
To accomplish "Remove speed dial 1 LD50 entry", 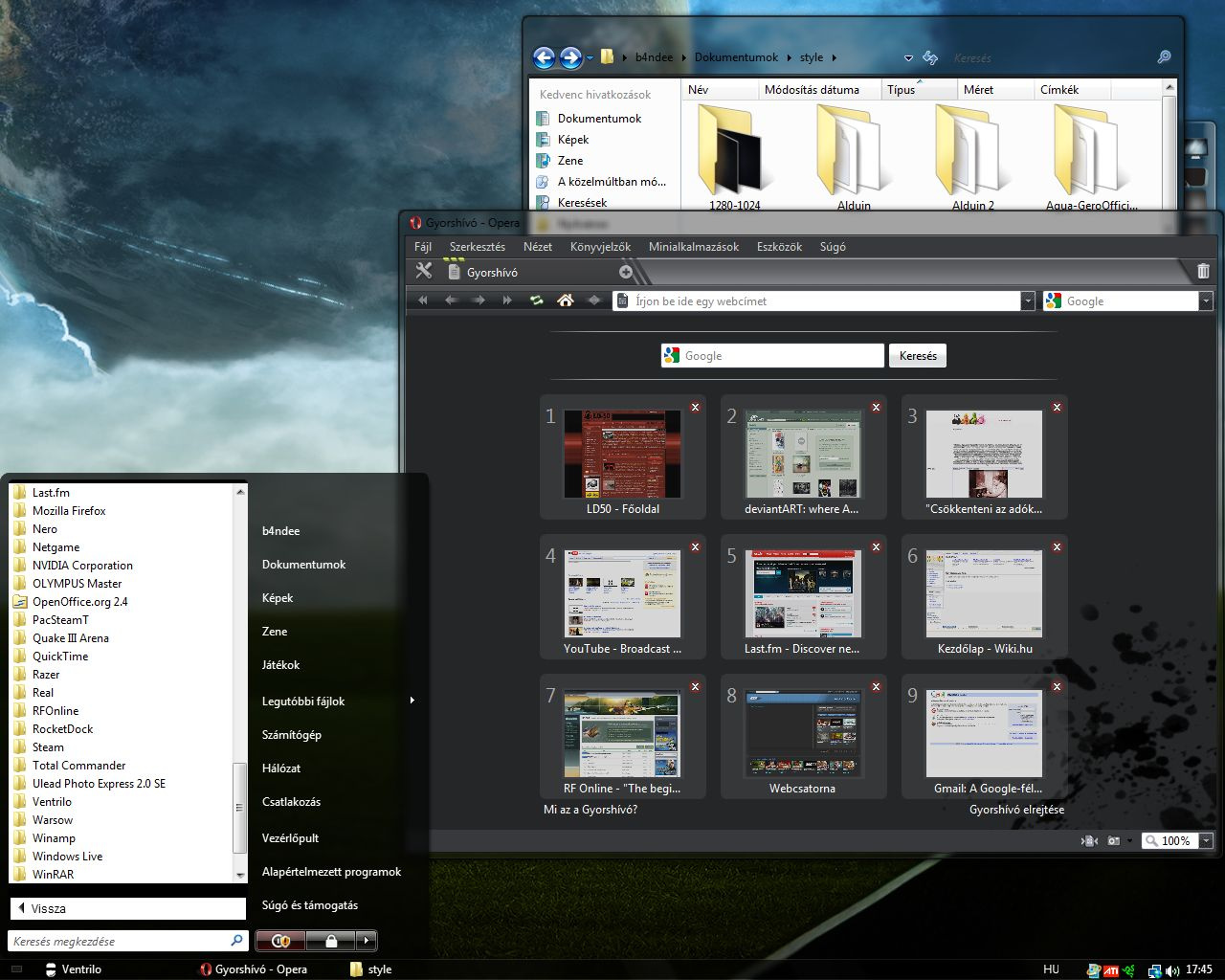I will 696,408.
